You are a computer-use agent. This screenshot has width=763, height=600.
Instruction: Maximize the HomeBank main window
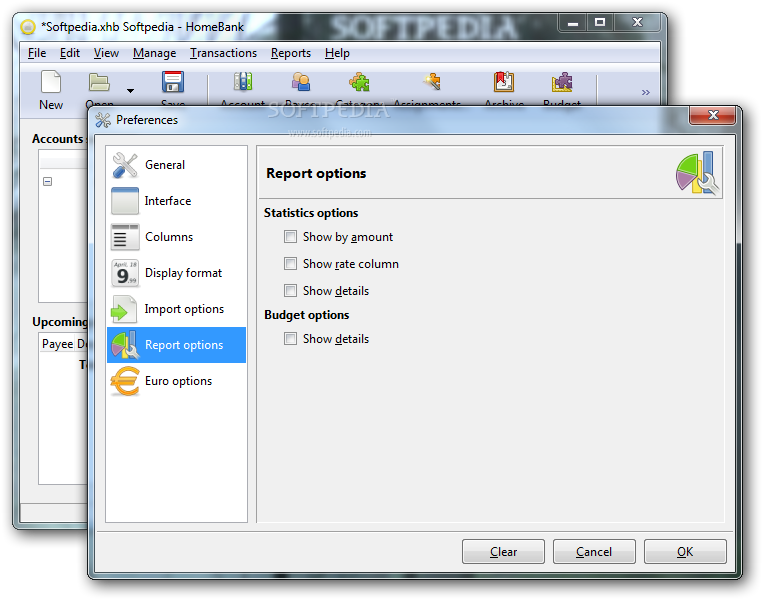600,22
